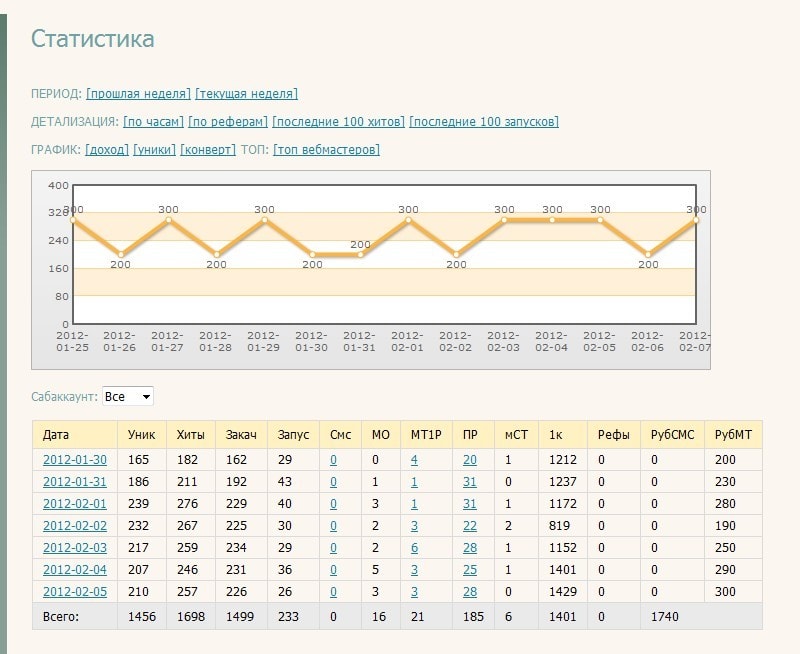Click МТ1Р value 6 in 2012-02-03 row
The width and height of the screenshot is (800, 654).
[x=414, y=548]
